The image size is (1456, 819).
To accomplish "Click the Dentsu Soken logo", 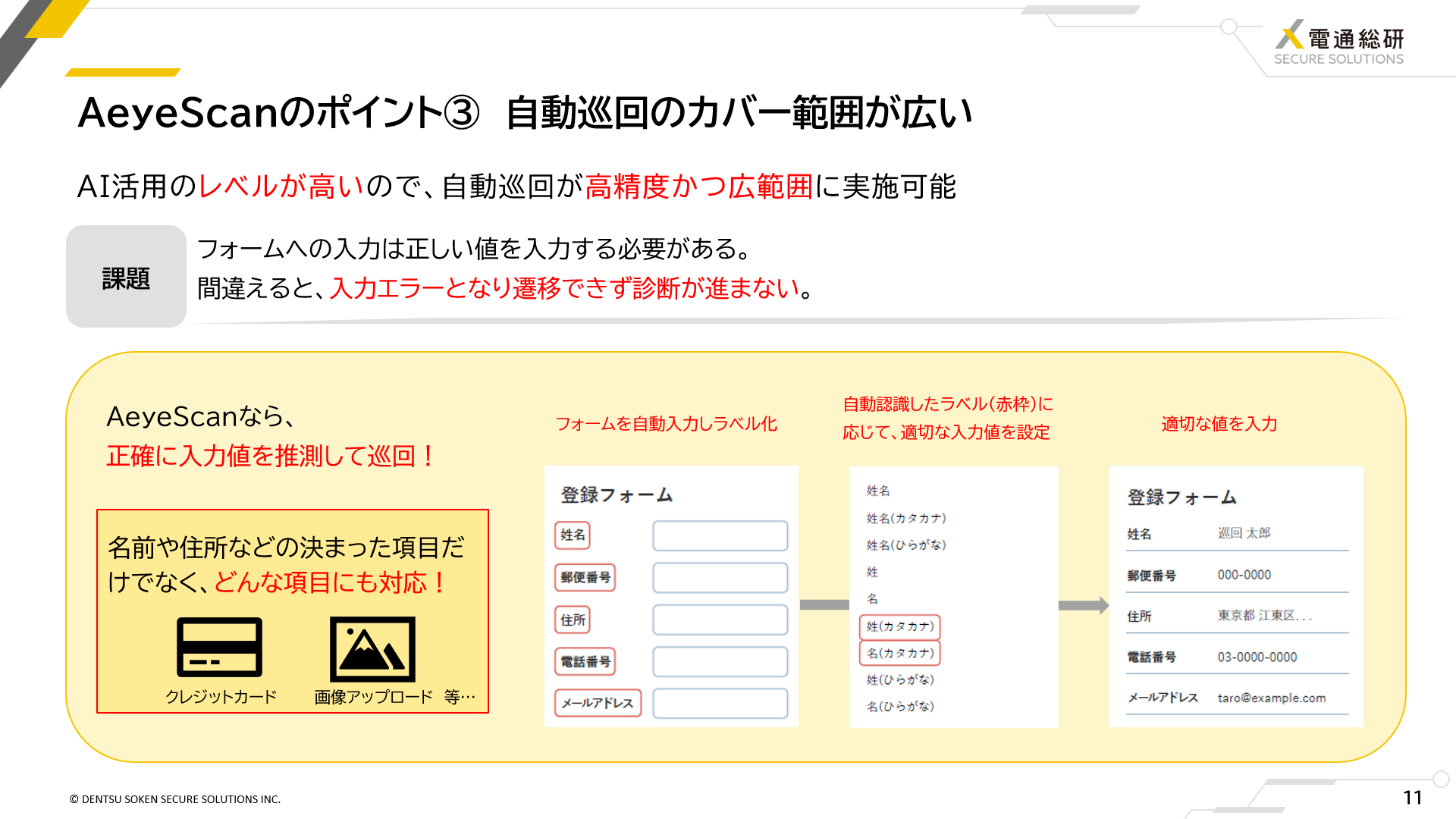I will click(x=1339, y=43).
